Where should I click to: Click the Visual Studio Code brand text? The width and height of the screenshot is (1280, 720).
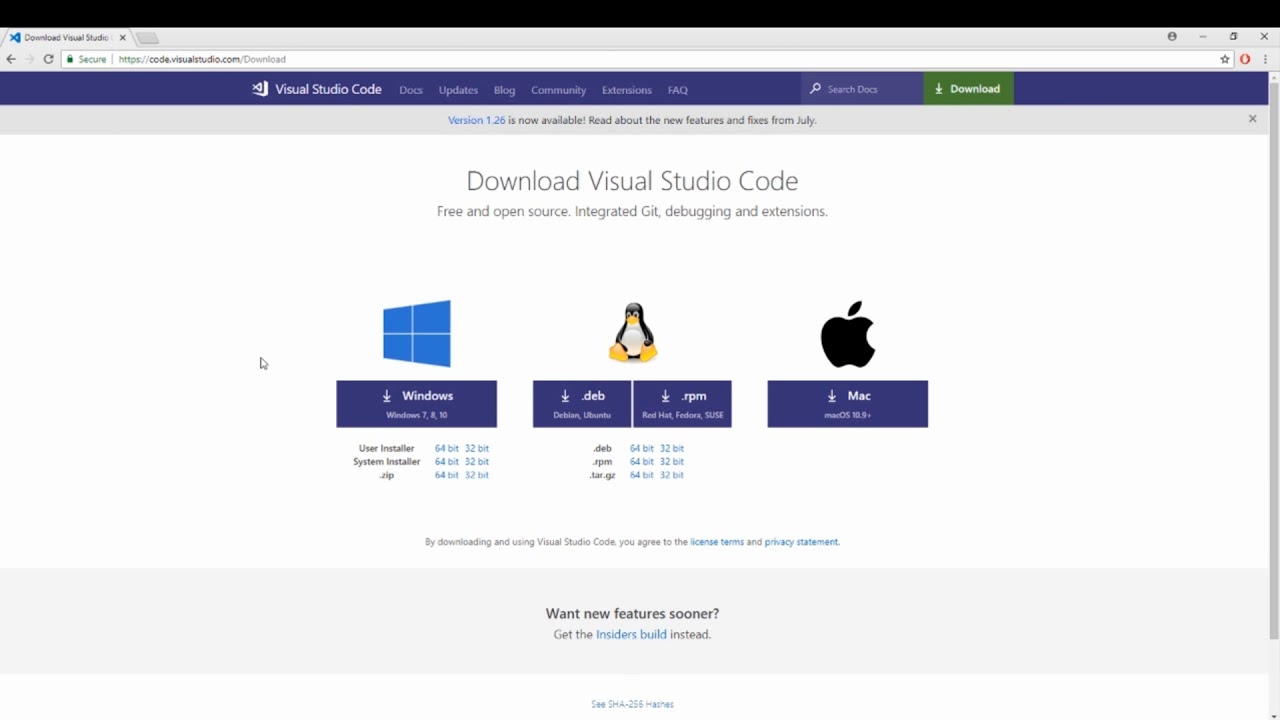pos(328,89)
